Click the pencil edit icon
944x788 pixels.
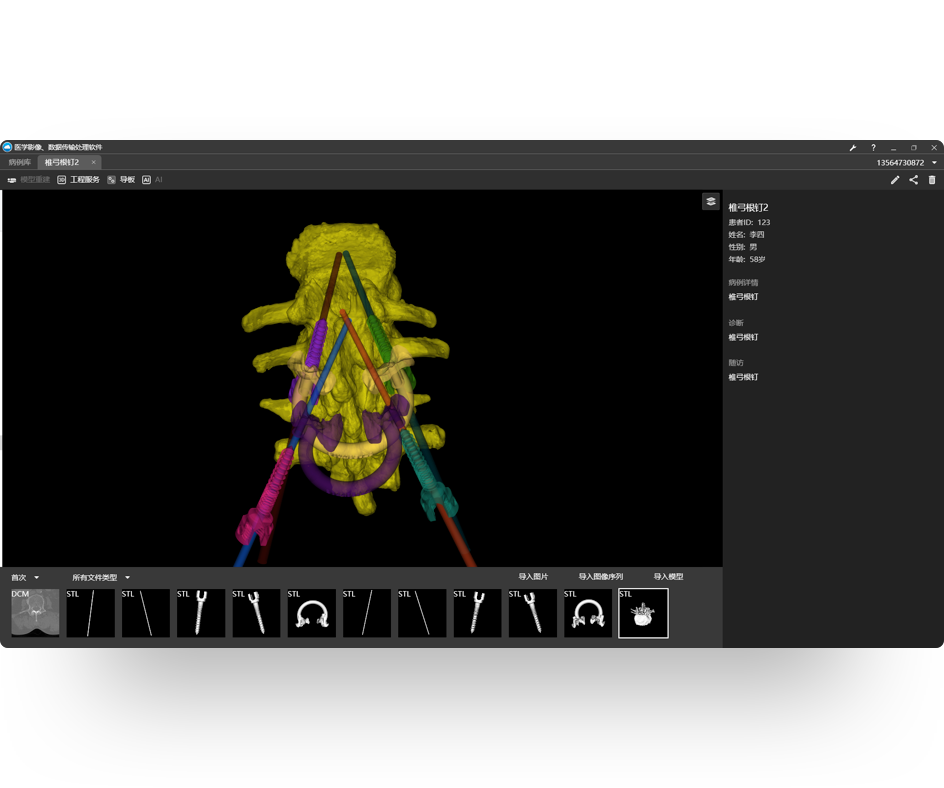click(895, 180)
